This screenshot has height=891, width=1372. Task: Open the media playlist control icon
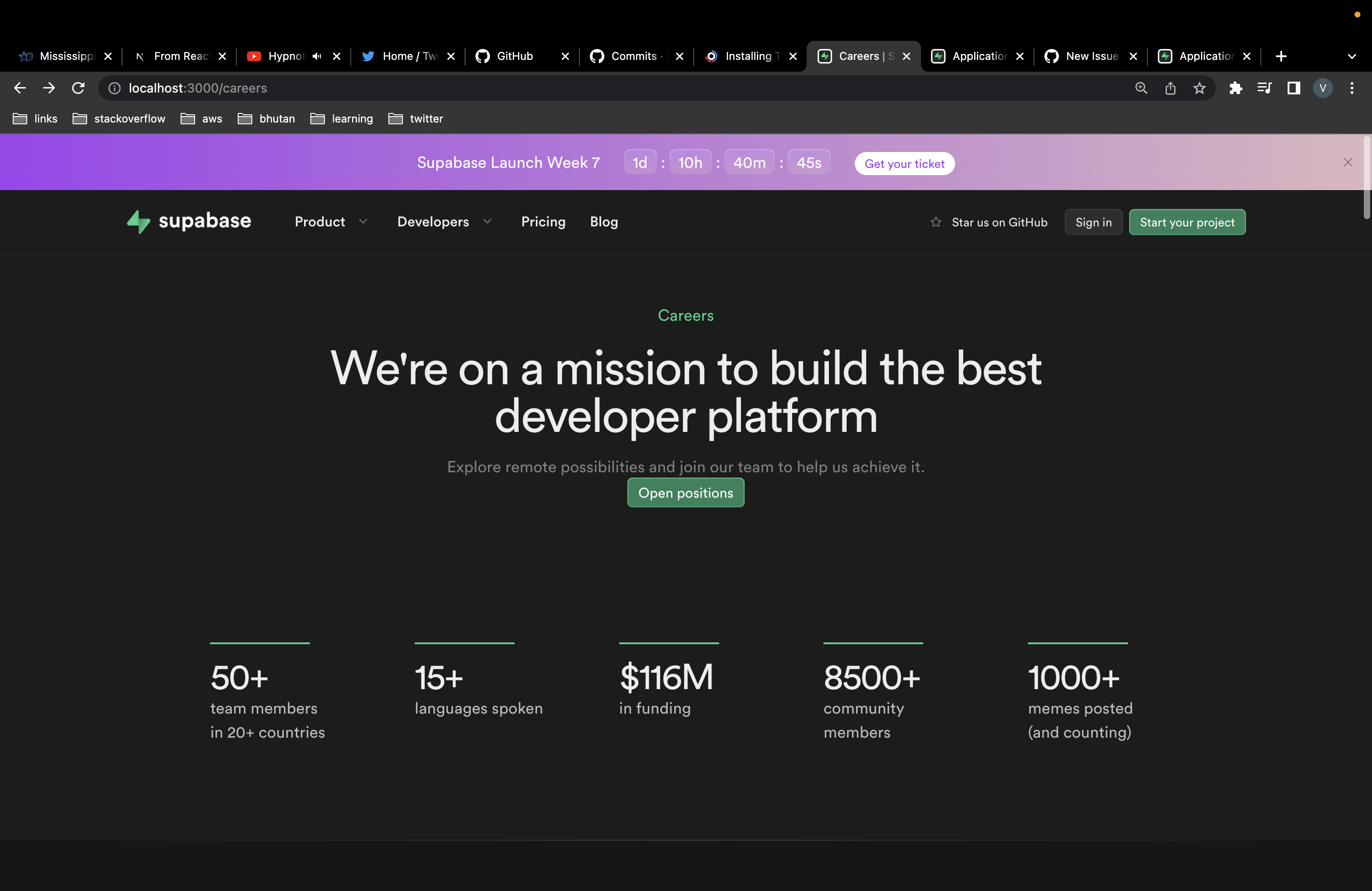click(x=1265, y=88)
